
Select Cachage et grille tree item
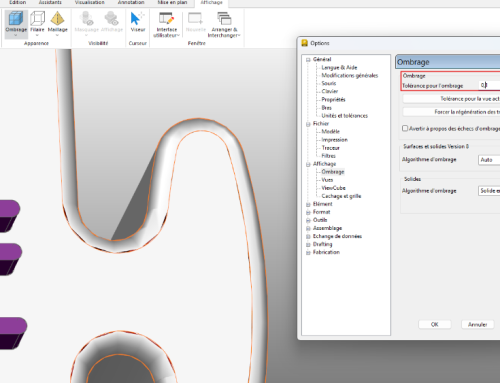tap(341, 196)
